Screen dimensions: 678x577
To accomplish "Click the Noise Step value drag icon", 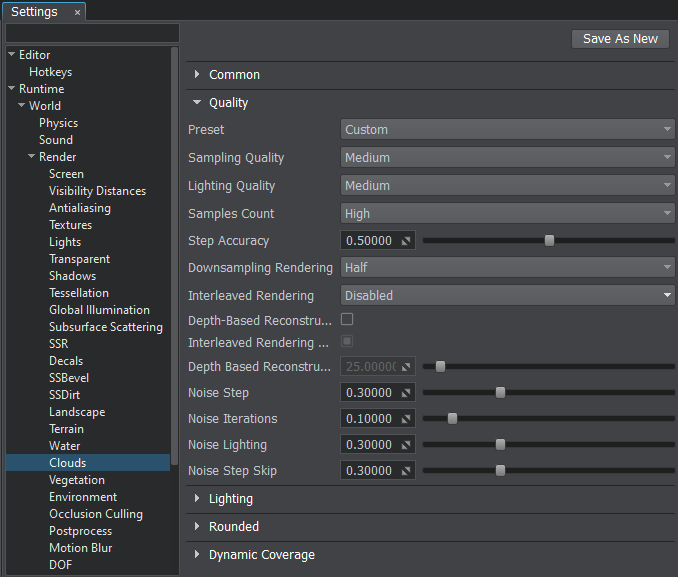I will (406, 393).
